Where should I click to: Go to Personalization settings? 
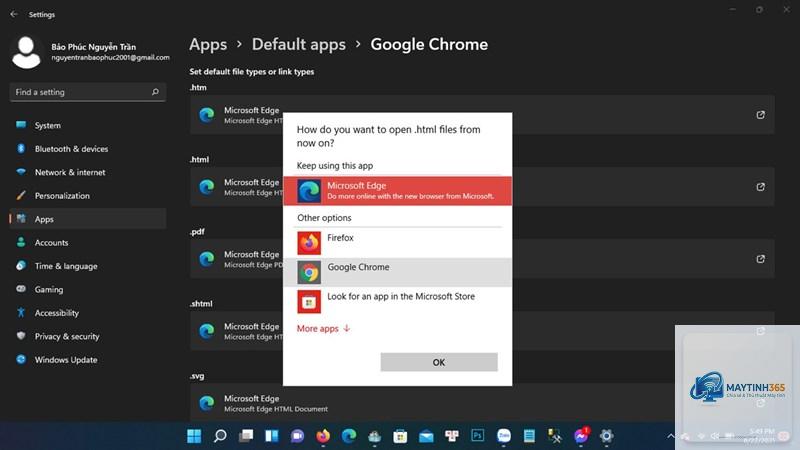[x=88, y=196]
